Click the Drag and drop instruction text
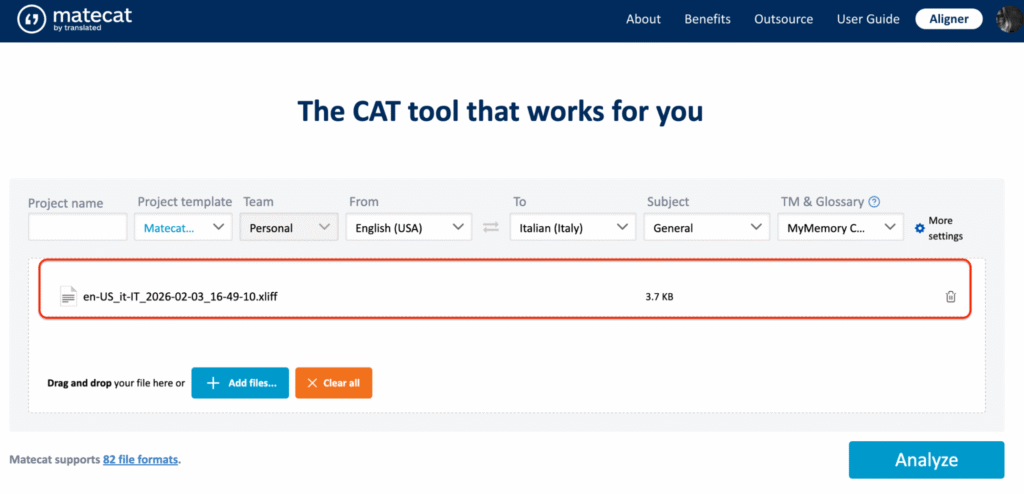The width and height of the screenshot is (1024, 495). click(x=116, y=383)
